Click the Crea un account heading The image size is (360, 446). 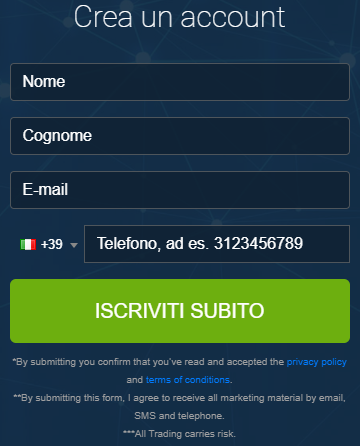point(179,17)
